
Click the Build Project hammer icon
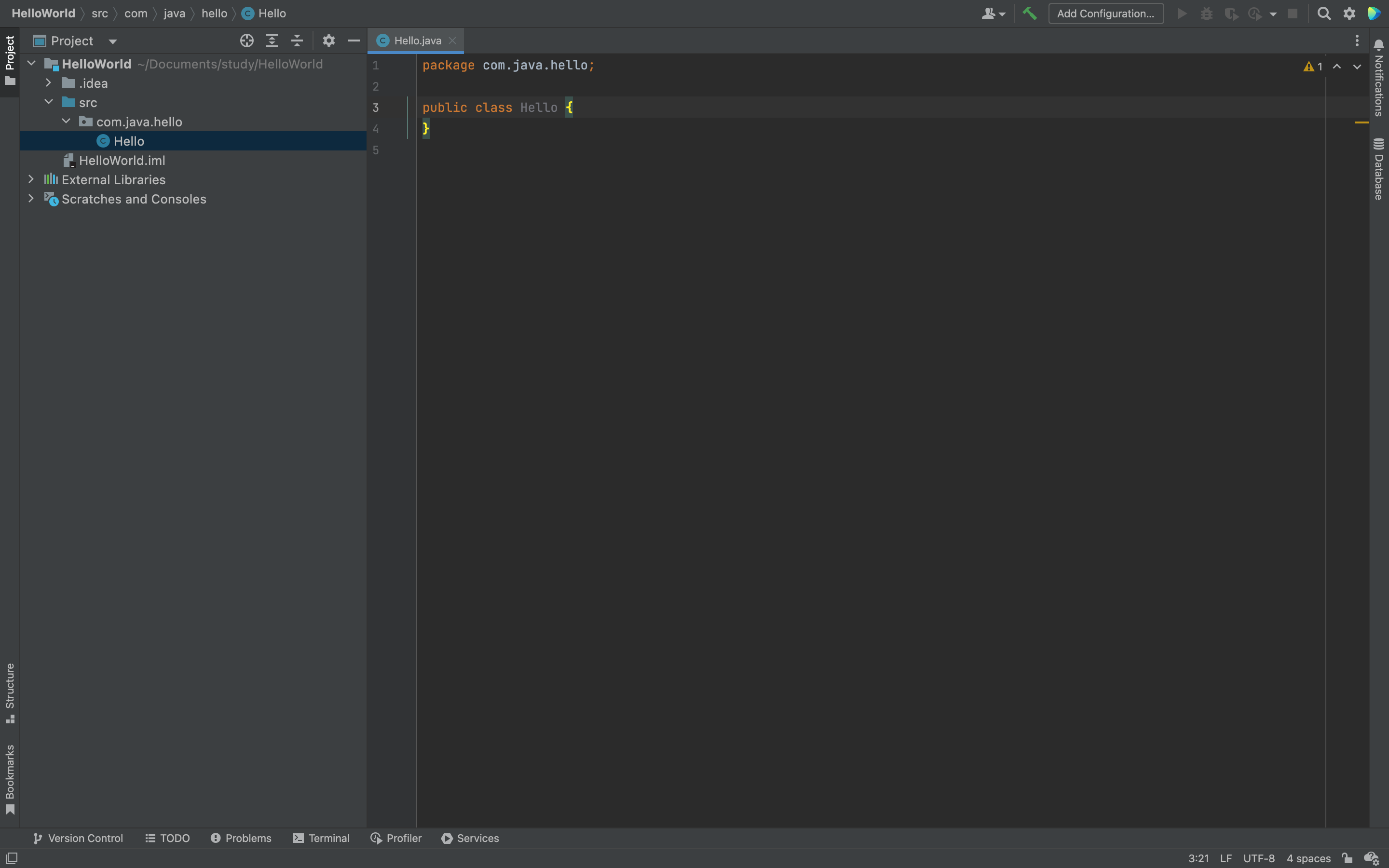tap(1030, 13)
